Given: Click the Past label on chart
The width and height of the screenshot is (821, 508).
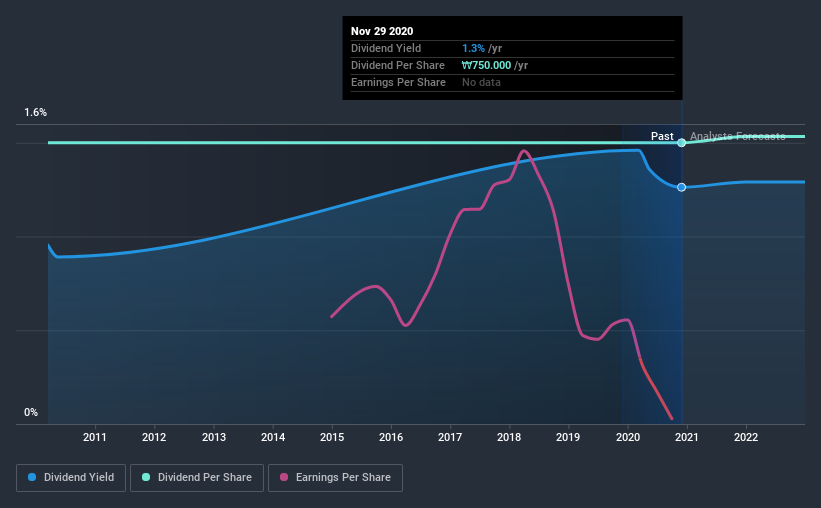Looking at the screenshot, I should [662, 136].
